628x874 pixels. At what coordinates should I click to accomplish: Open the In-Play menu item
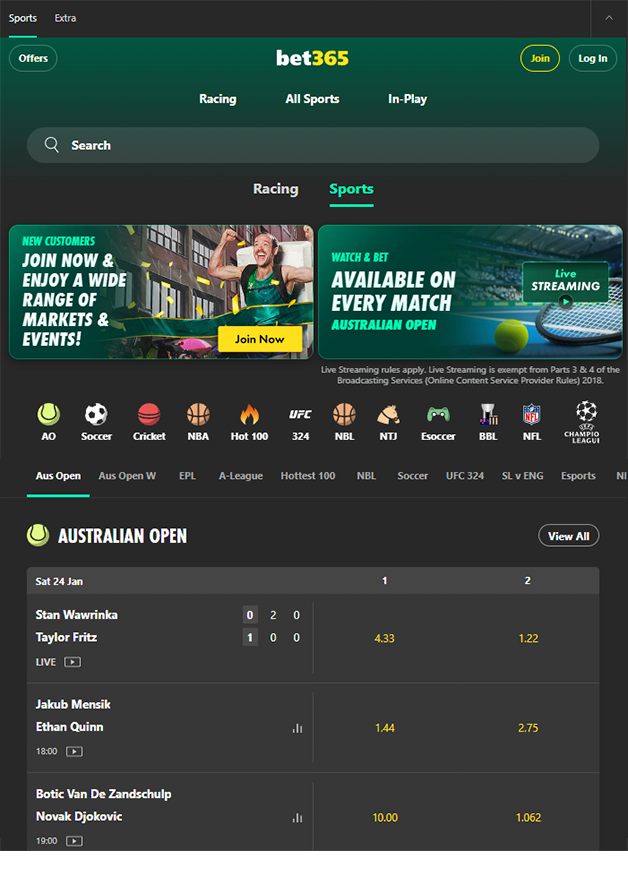(x=407, y=99)
